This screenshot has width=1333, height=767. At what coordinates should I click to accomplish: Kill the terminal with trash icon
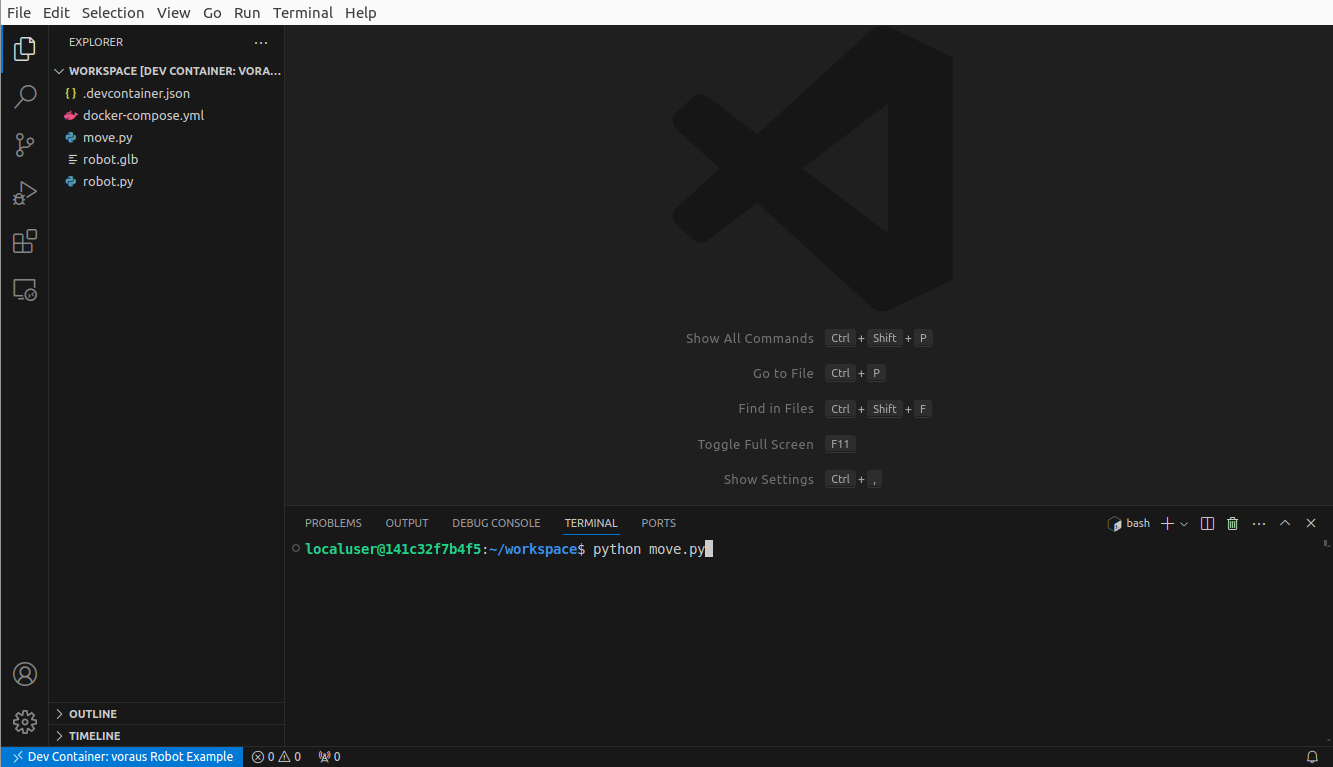tap(1233, 523)
